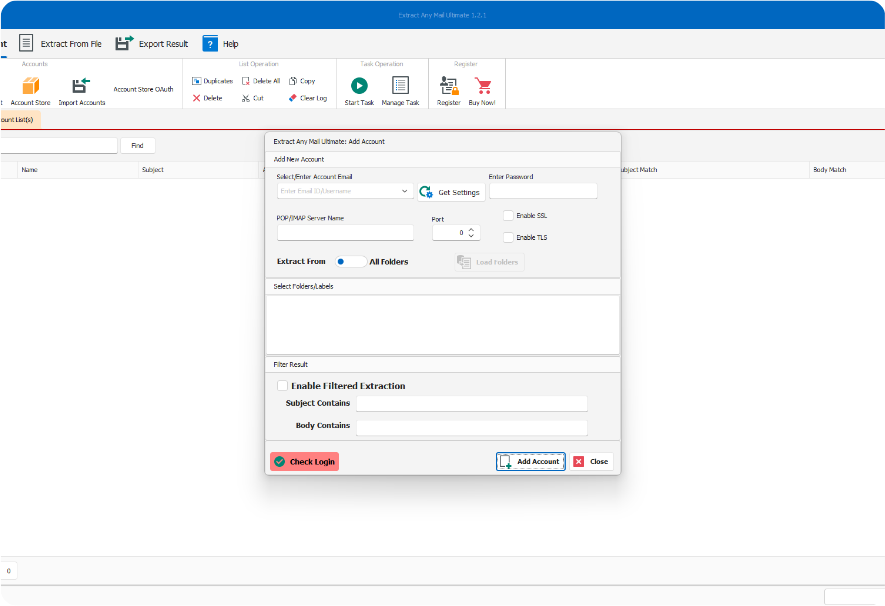
Task: Click the Select Folders/Labels list area
Action: (x=442, y=325)
